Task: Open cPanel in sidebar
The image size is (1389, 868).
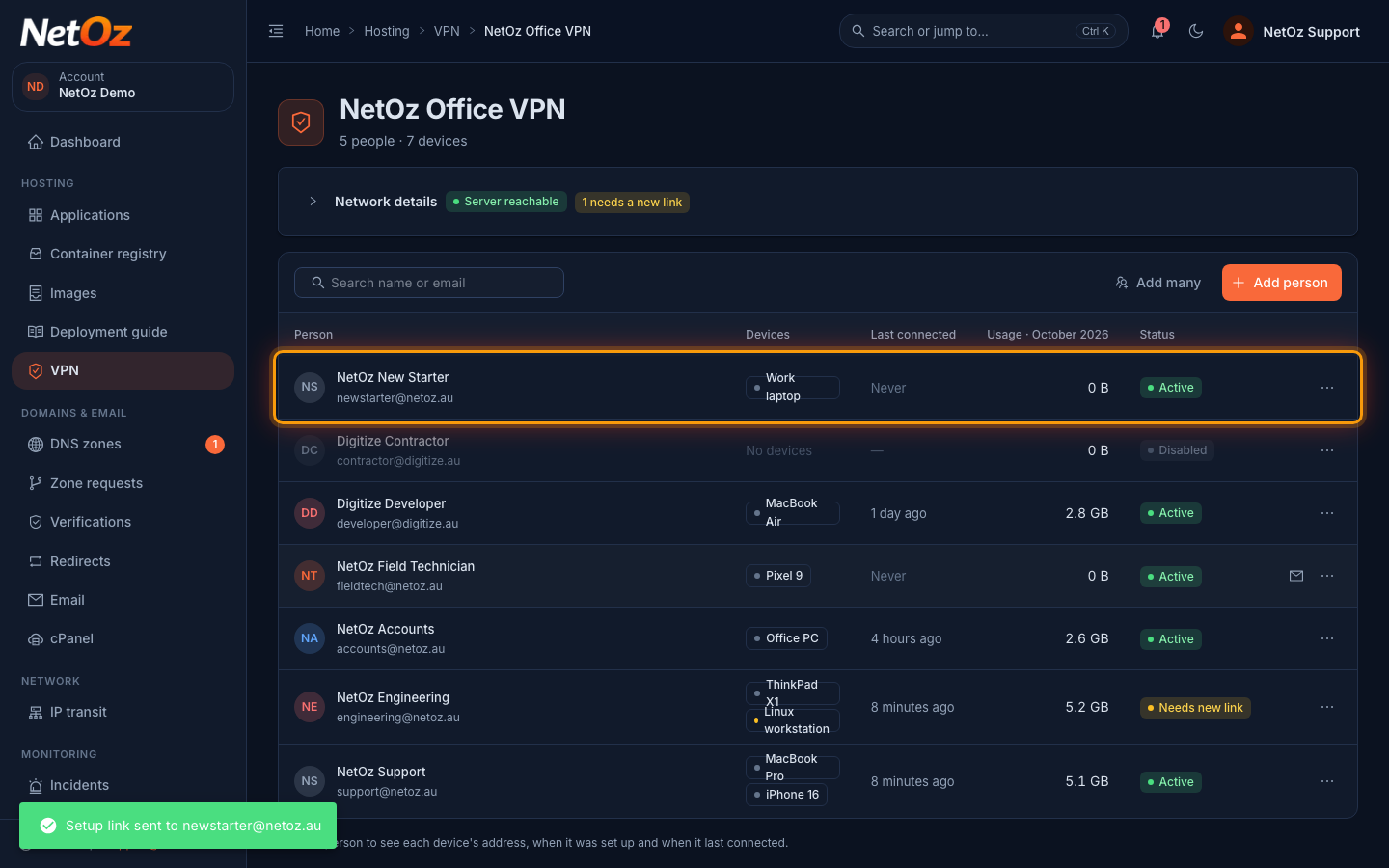Action: coord(123,638)
